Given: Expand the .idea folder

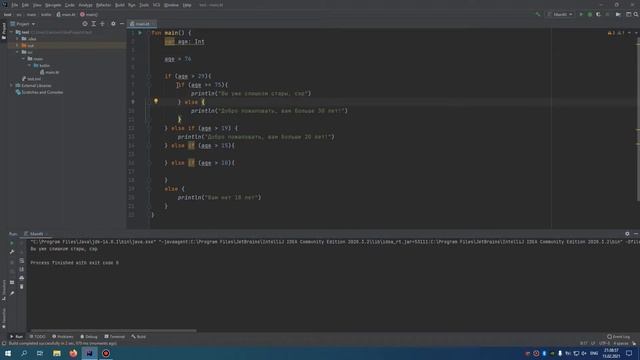Looking at the screenshot, I should pyautogui.click(x=17, y=39).
